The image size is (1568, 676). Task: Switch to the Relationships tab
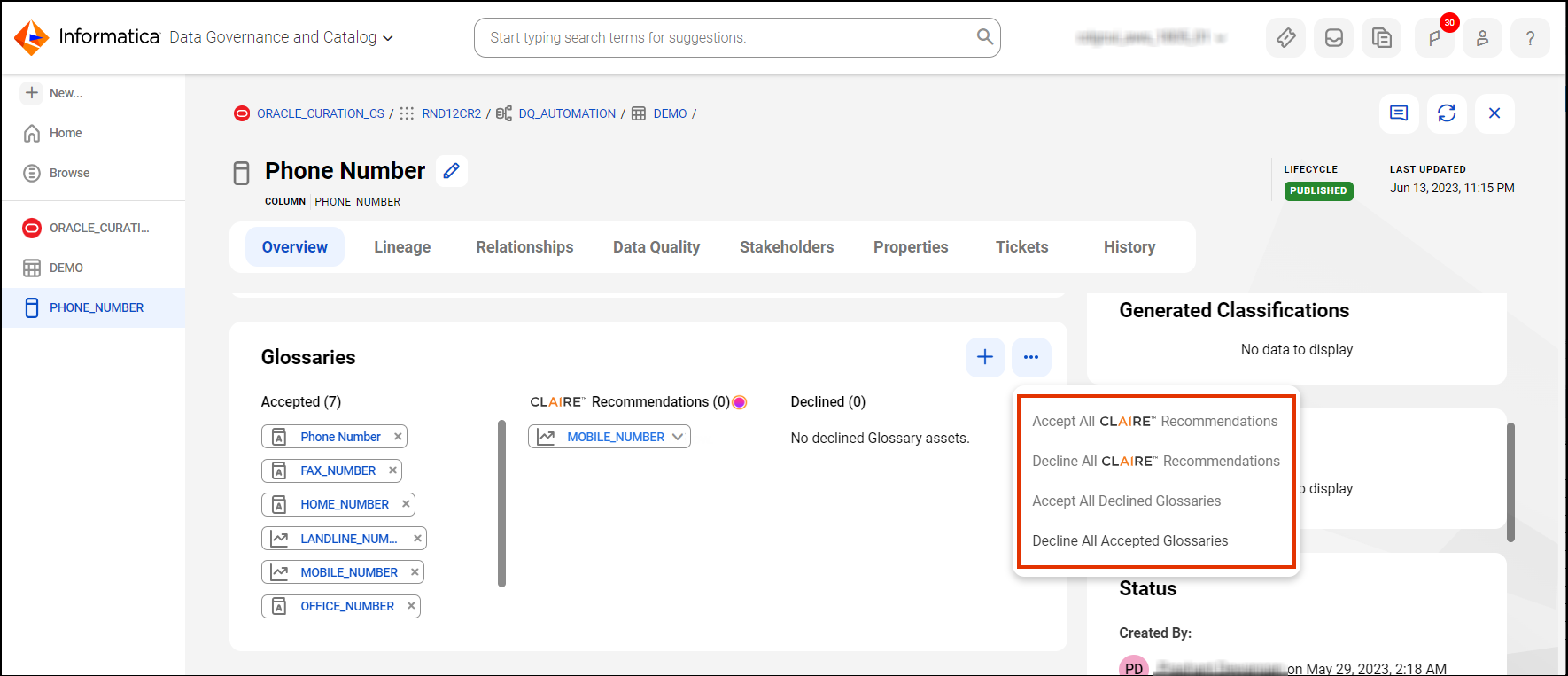524,247
